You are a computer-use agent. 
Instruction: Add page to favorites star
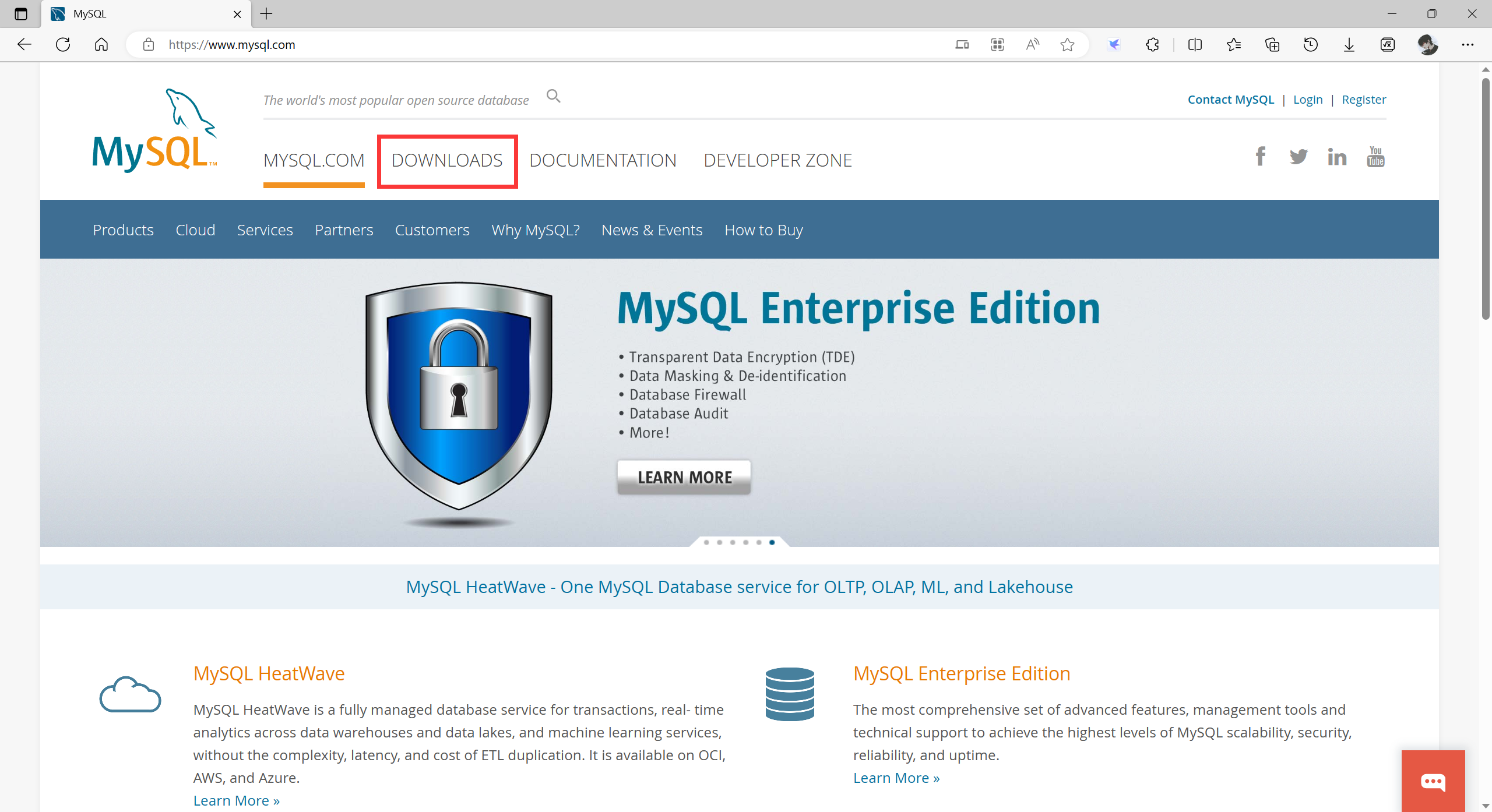click(1067, 45)
